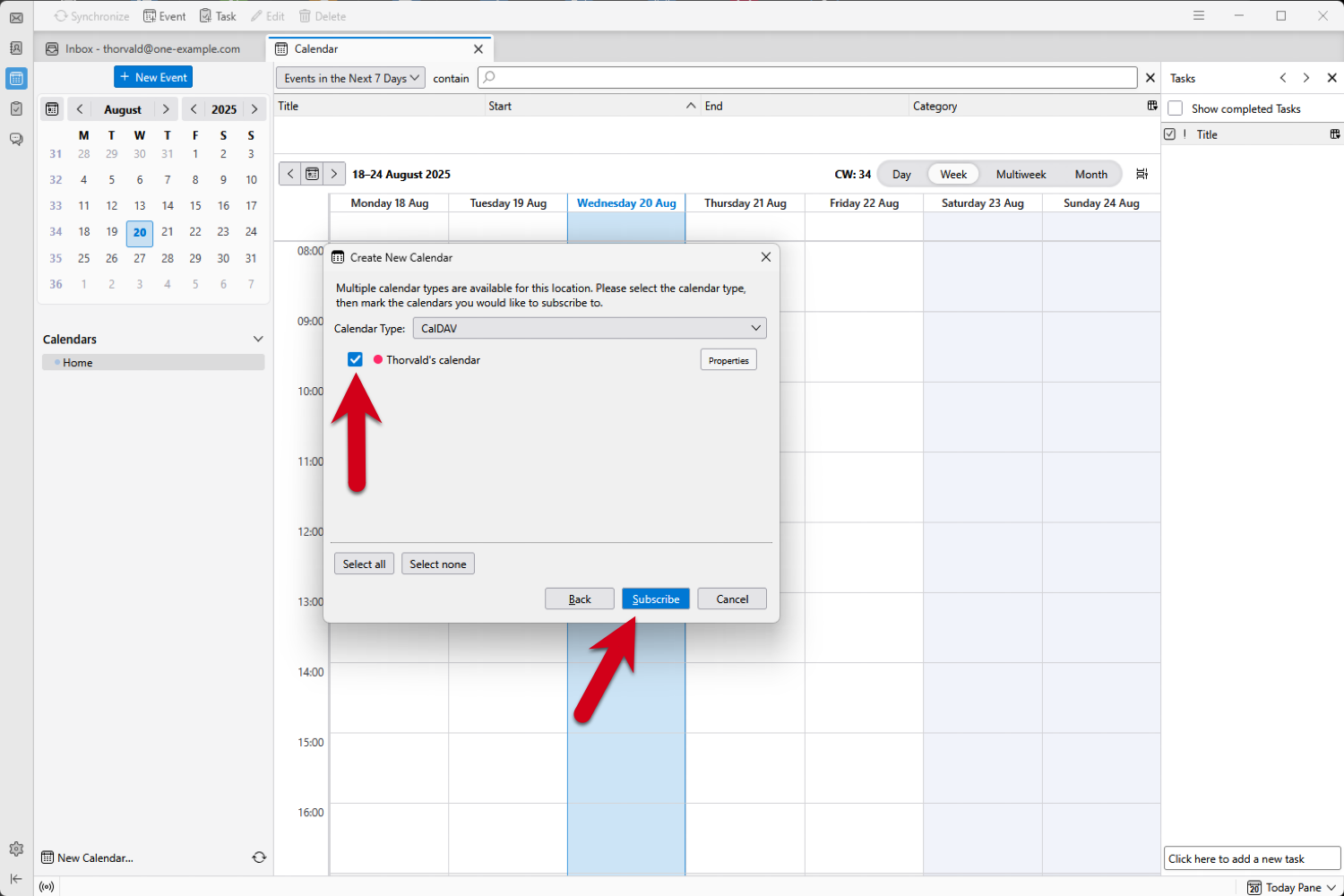Open the Calendar Type dropdown
Viewport: 1344px width, 896px height.
tap(590, 328)
